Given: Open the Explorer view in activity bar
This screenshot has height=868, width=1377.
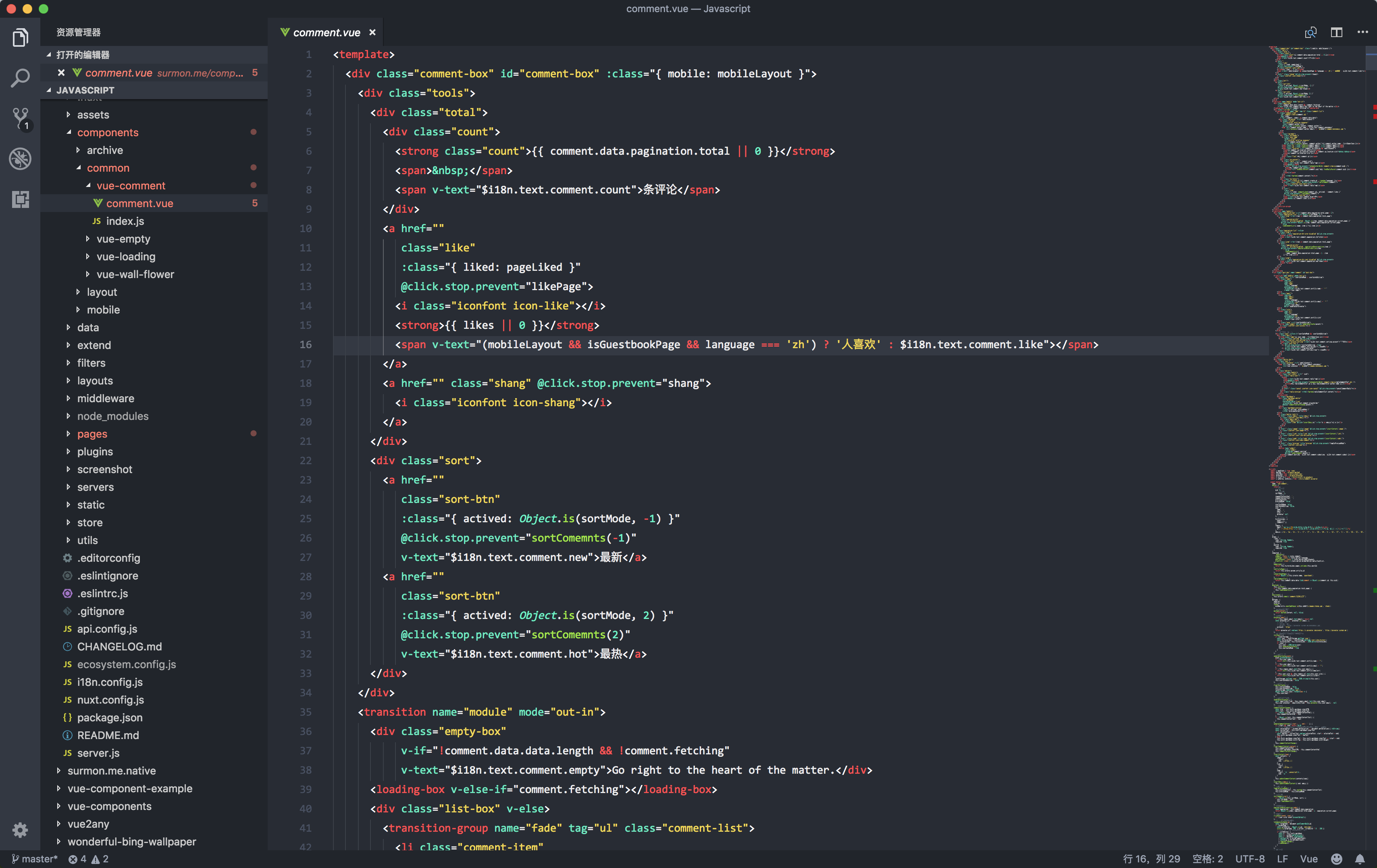Looking at the screenshot, I should tap(20, 38).
